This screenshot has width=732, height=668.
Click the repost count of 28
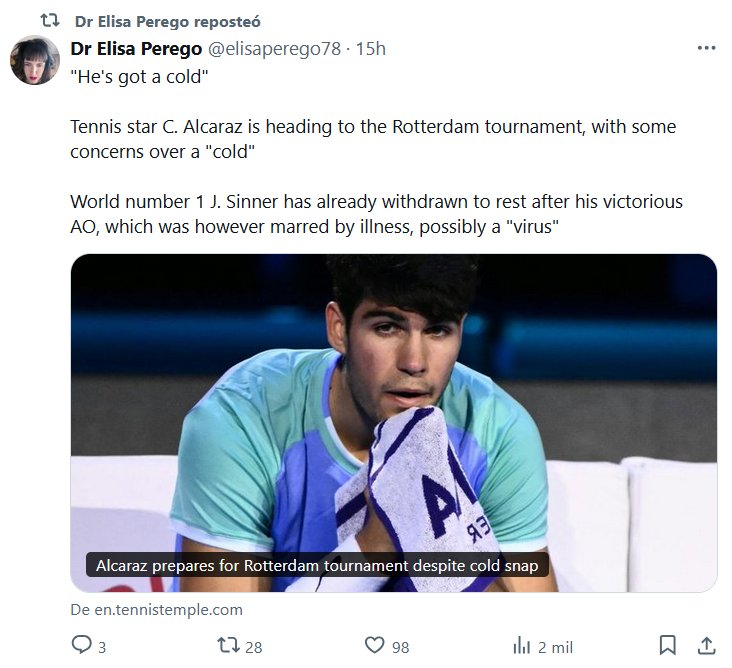pos(253,647)
